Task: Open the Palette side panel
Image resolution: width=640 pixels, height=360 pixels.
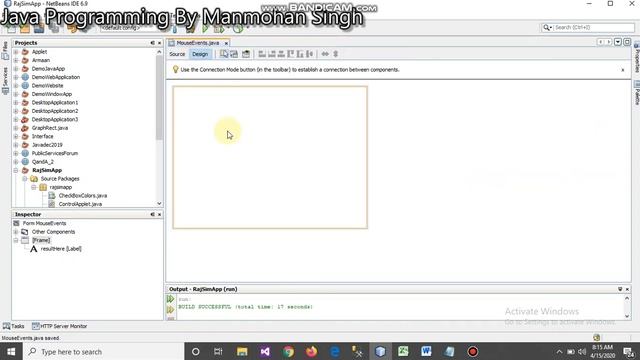Action: coord(637,93)
